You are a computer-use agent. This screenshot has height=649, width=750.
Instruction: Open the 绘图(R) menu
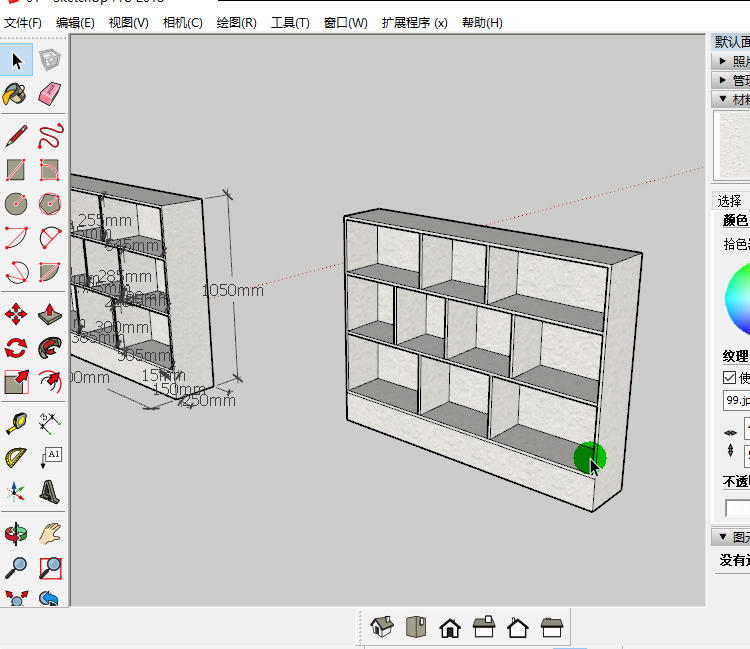(236, 22)
